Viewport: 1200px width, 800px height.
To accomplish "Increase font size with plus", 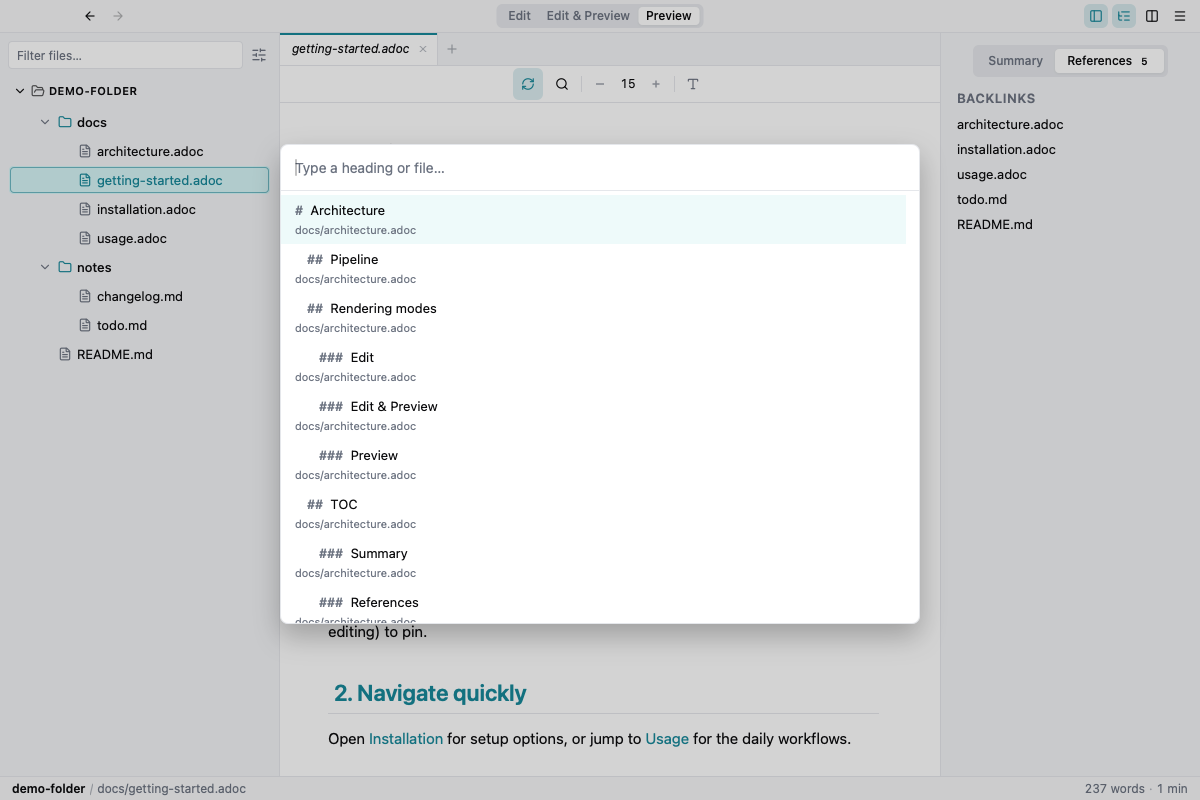I will click(656, 84).
